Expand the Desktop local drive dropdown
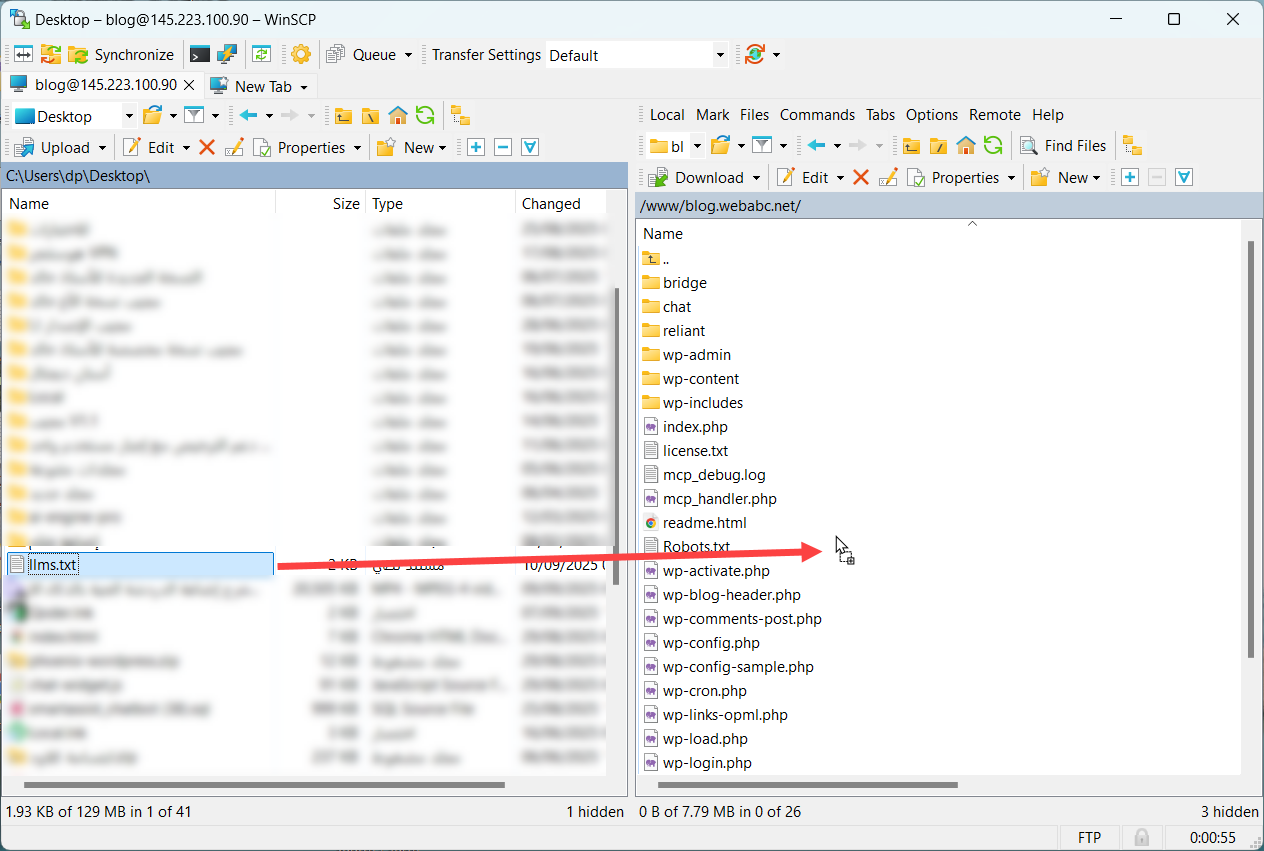Image resolution: width=1264 pixels, height=851 pixels. [x=129, y=117]
